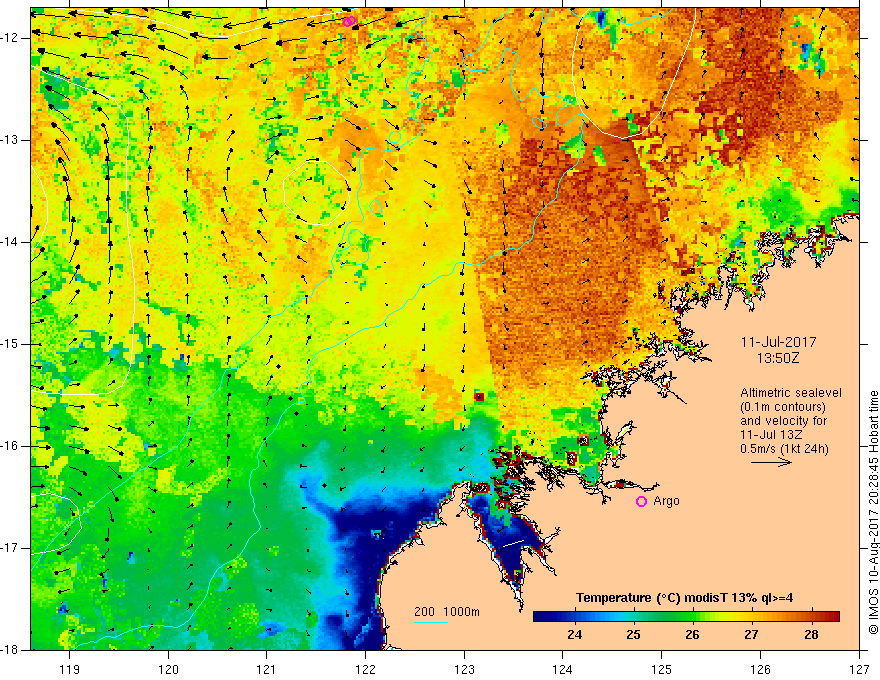The image size is (880, 680).
Task: Click latitude axis label "-13"
Action: [11, 140]
